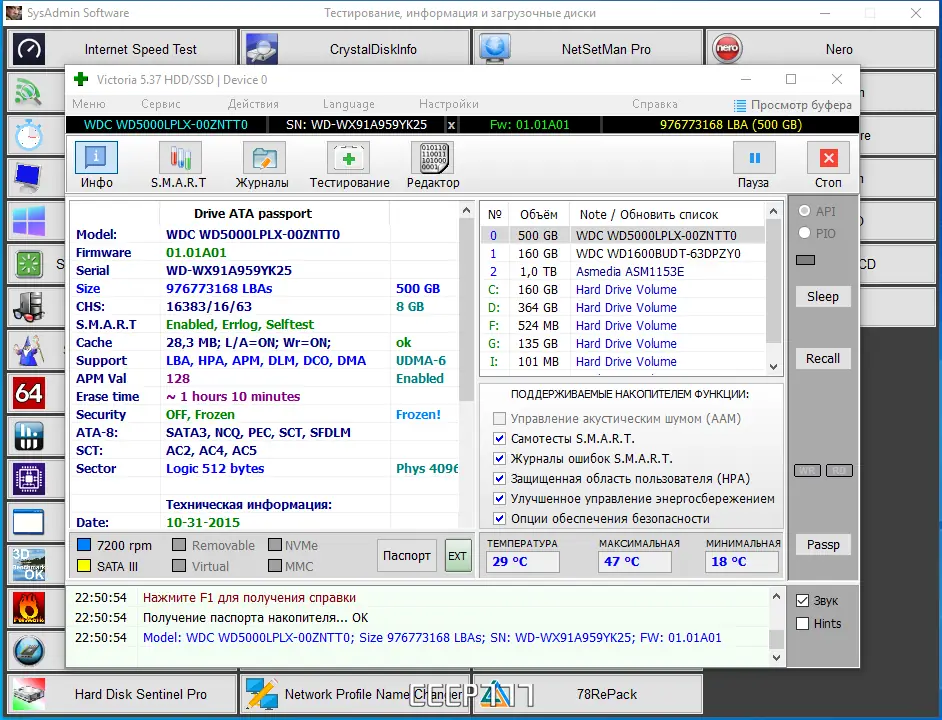The width and height of the screenshot is (942, 720).
Task: Click the Просмотр буфера list icon
Action: [x=740, y=105]
